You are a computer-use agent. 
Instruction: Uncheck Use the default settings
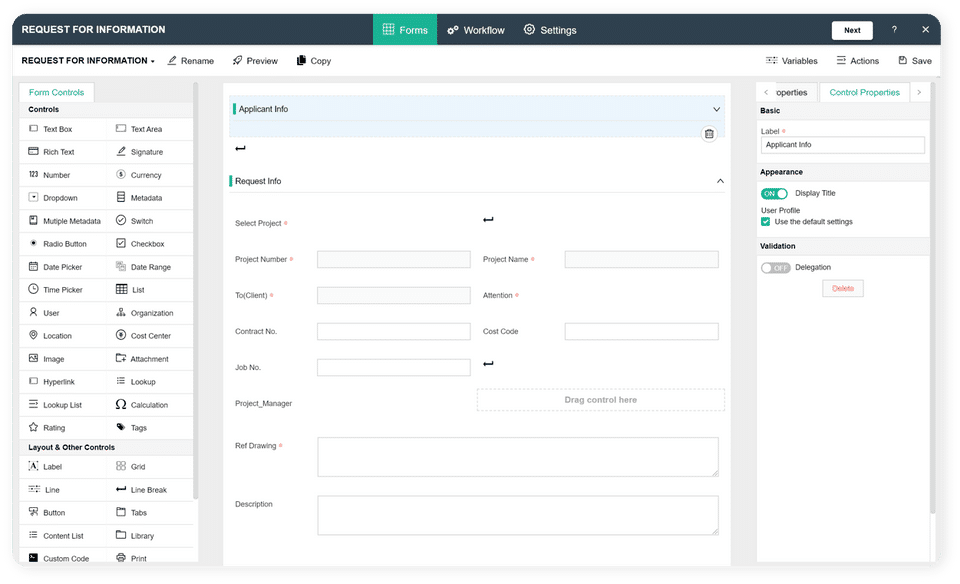tap(765, 222)
